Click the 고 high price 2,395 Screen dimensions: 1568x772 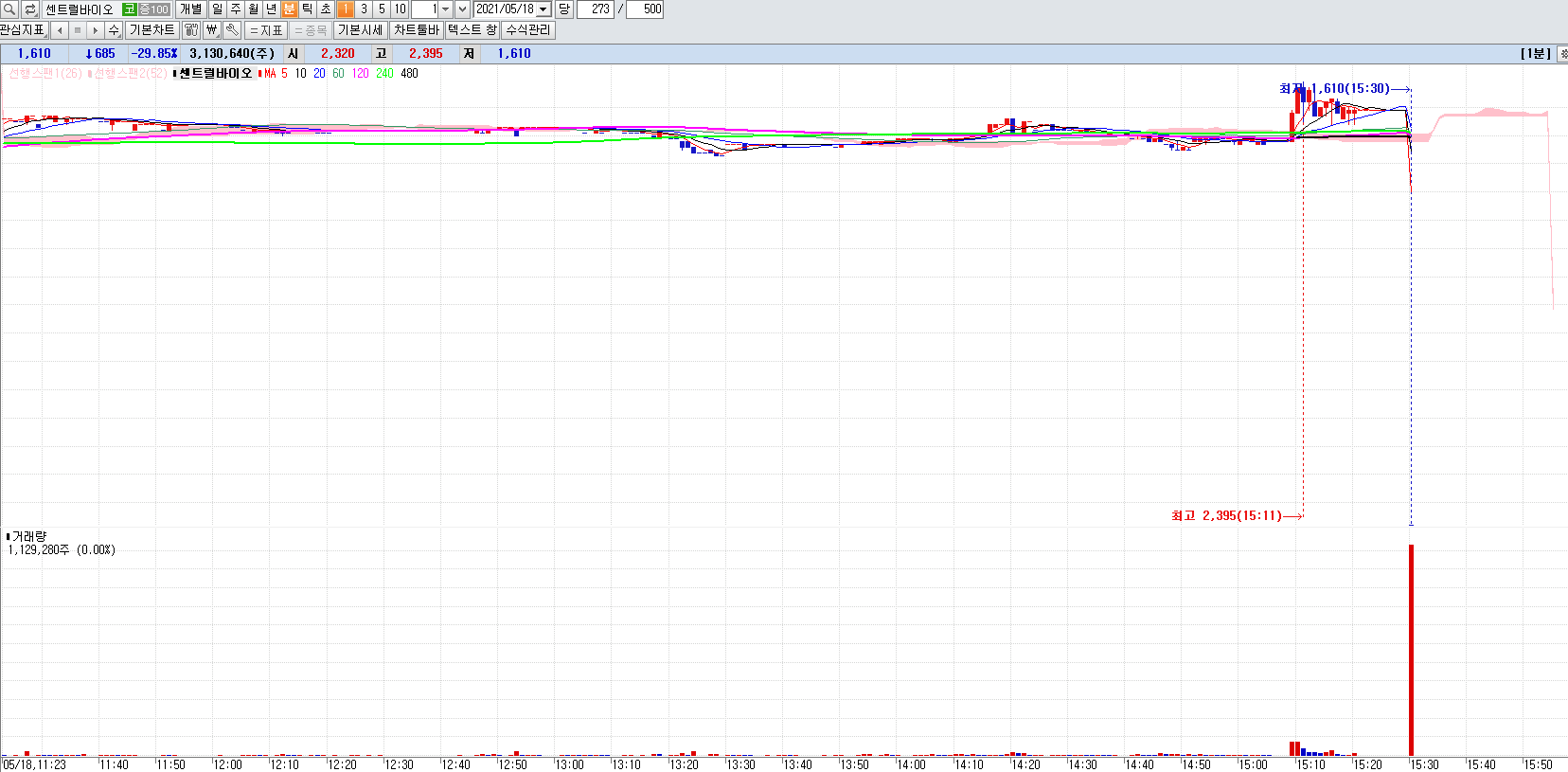tap(425, 54)
